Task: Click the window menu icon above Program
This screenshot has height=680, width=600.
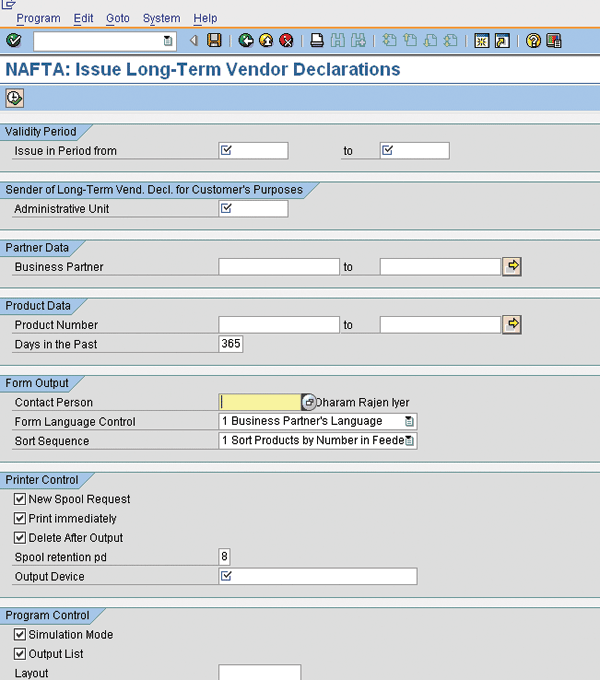Action: [x=8, y=4]
